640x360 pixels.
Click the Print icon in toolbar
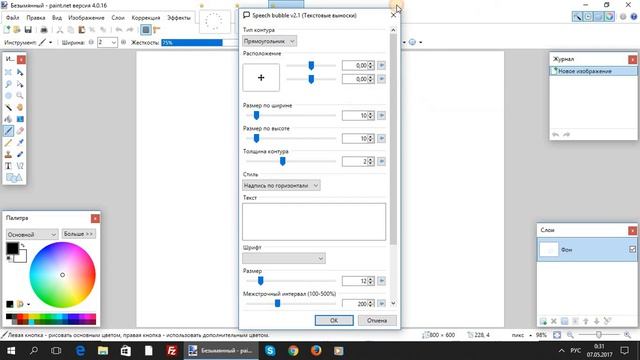[44, 30]
